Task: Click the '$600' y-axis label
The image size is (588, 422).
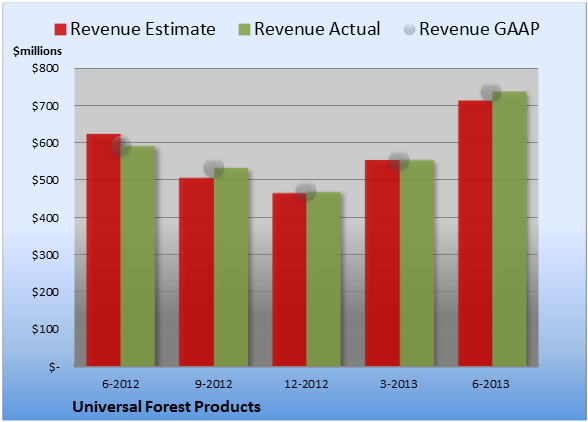Action: (x=45, y=143)
